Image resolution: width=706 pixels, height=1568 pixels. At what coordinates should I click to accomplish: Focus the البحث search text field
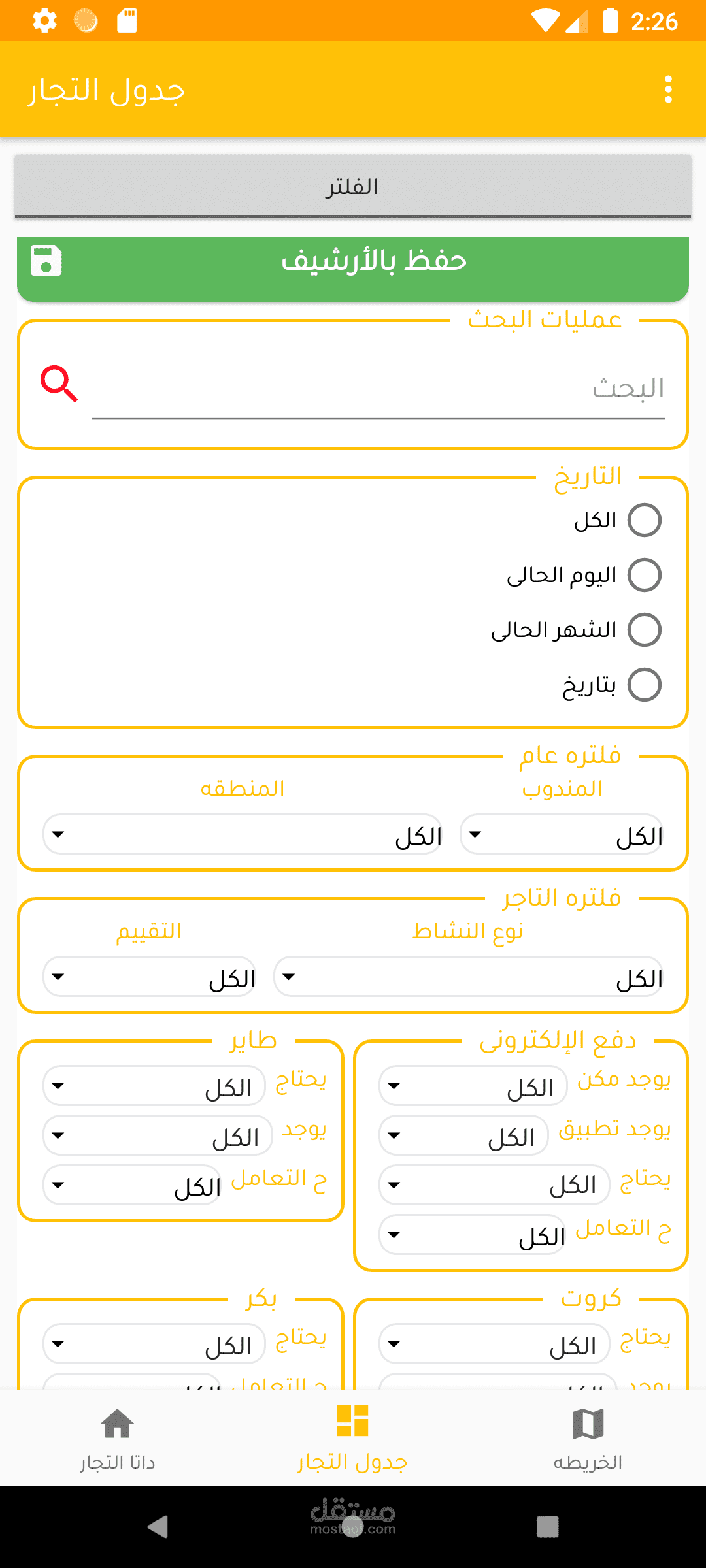[378, 389]
